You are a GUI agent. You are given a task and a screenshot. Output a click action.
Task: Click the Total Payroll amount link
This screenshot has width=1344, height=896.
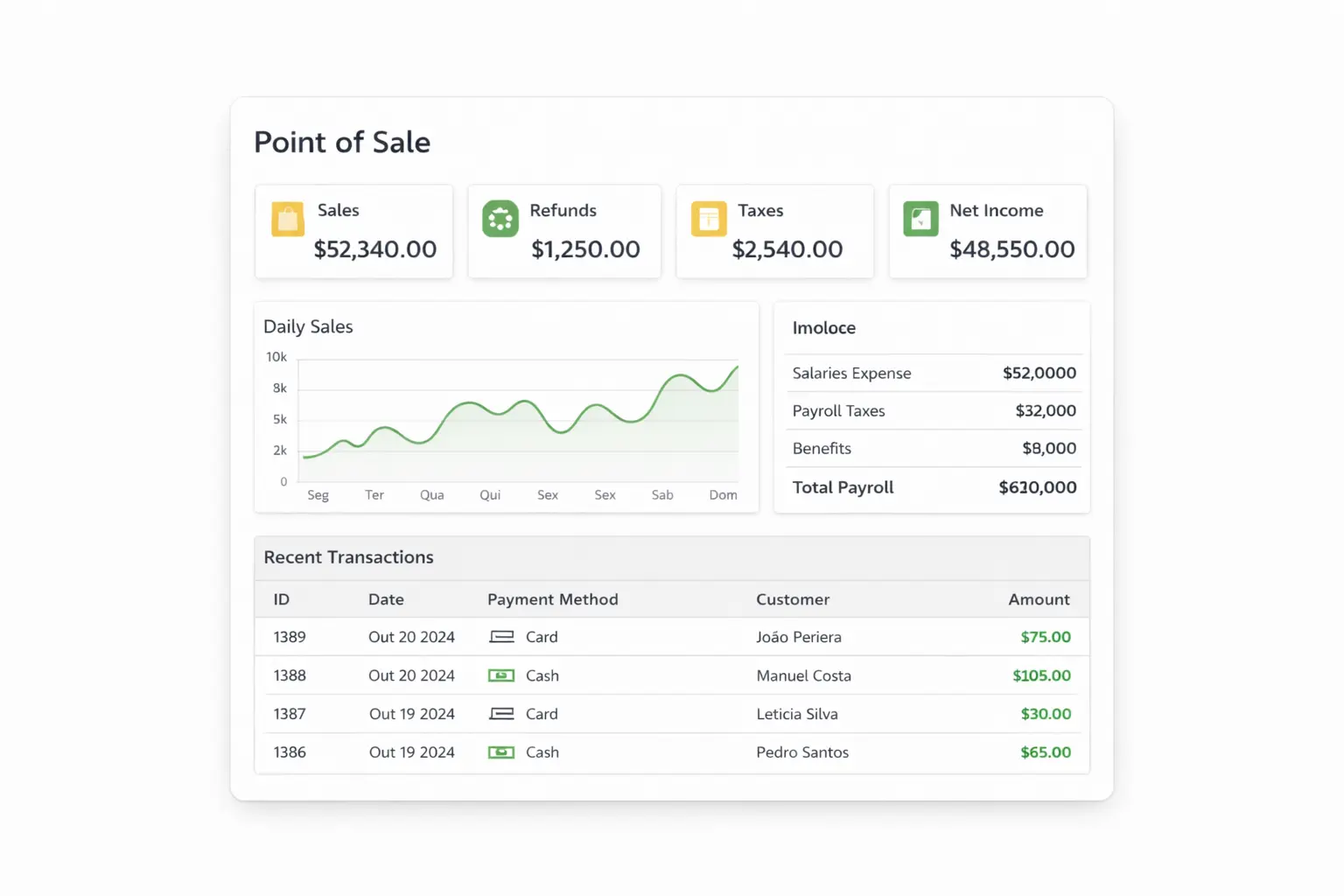click(x=1038, y=487)
